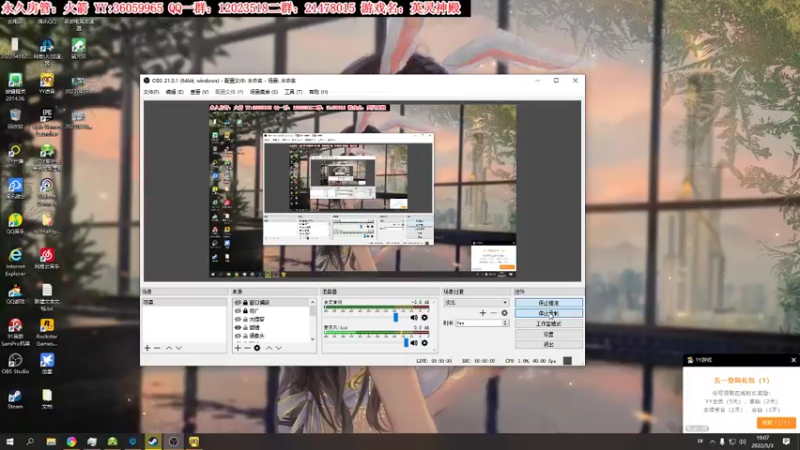Open the Windows Start menu
This screenshot has width=800, height=450.
click(x=9, y=441)
